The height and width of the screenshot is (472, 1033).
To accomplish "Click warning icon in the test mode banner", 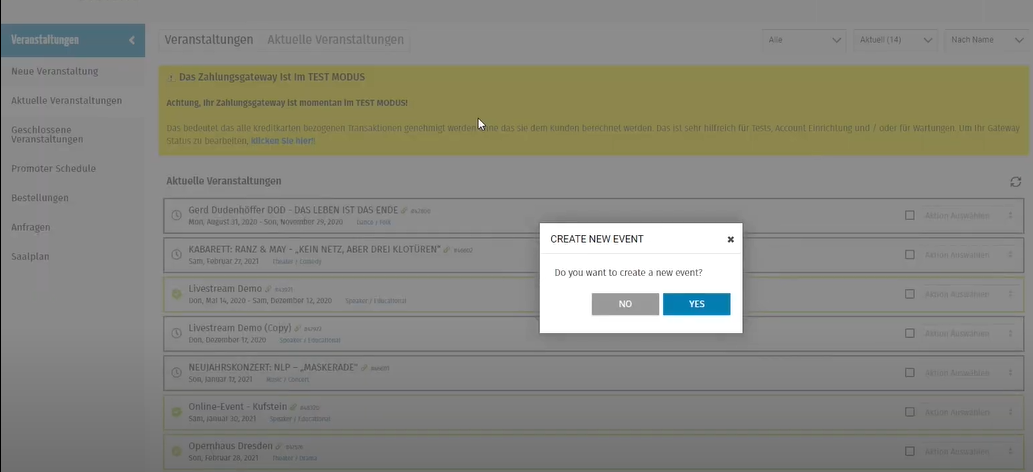I will point(171,77).
